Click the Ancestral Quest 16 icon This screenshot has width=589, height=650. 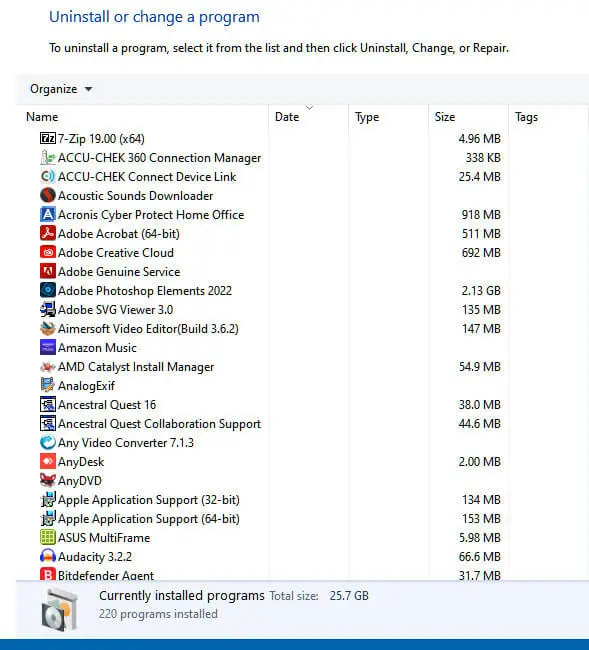click(48, 404)
